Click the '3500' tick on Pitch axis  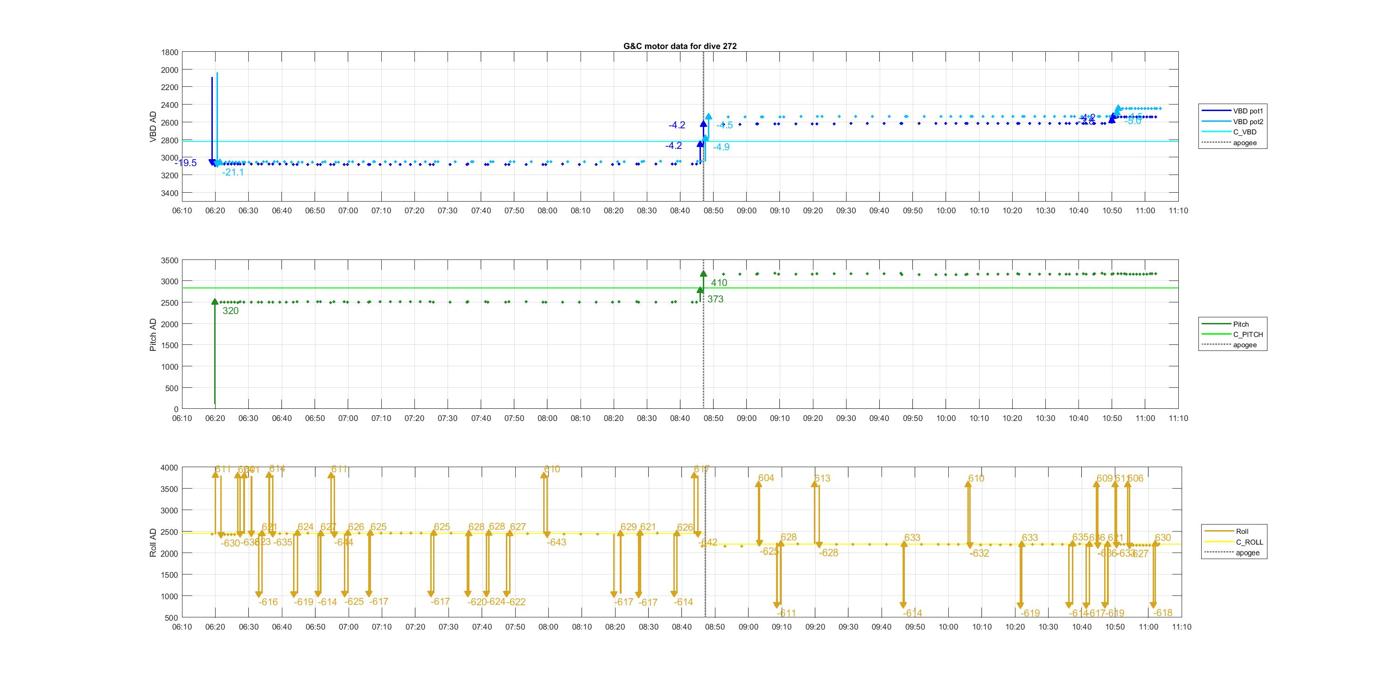170,260
